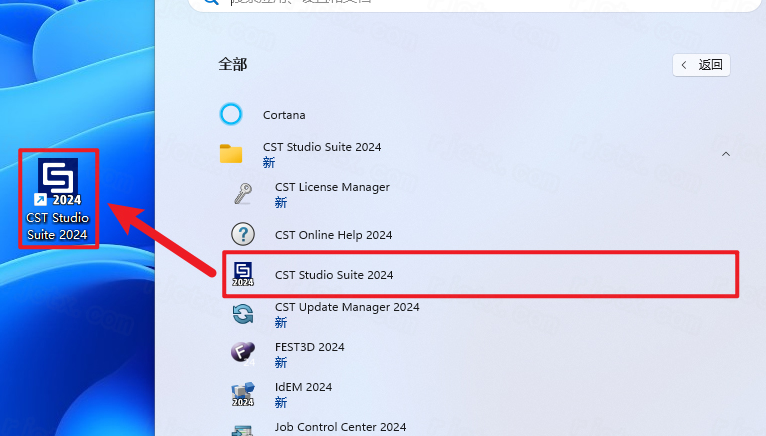766x436 pixels.
Task: Launch FEST3D 2024 via its text label
Action: (309, 347)
